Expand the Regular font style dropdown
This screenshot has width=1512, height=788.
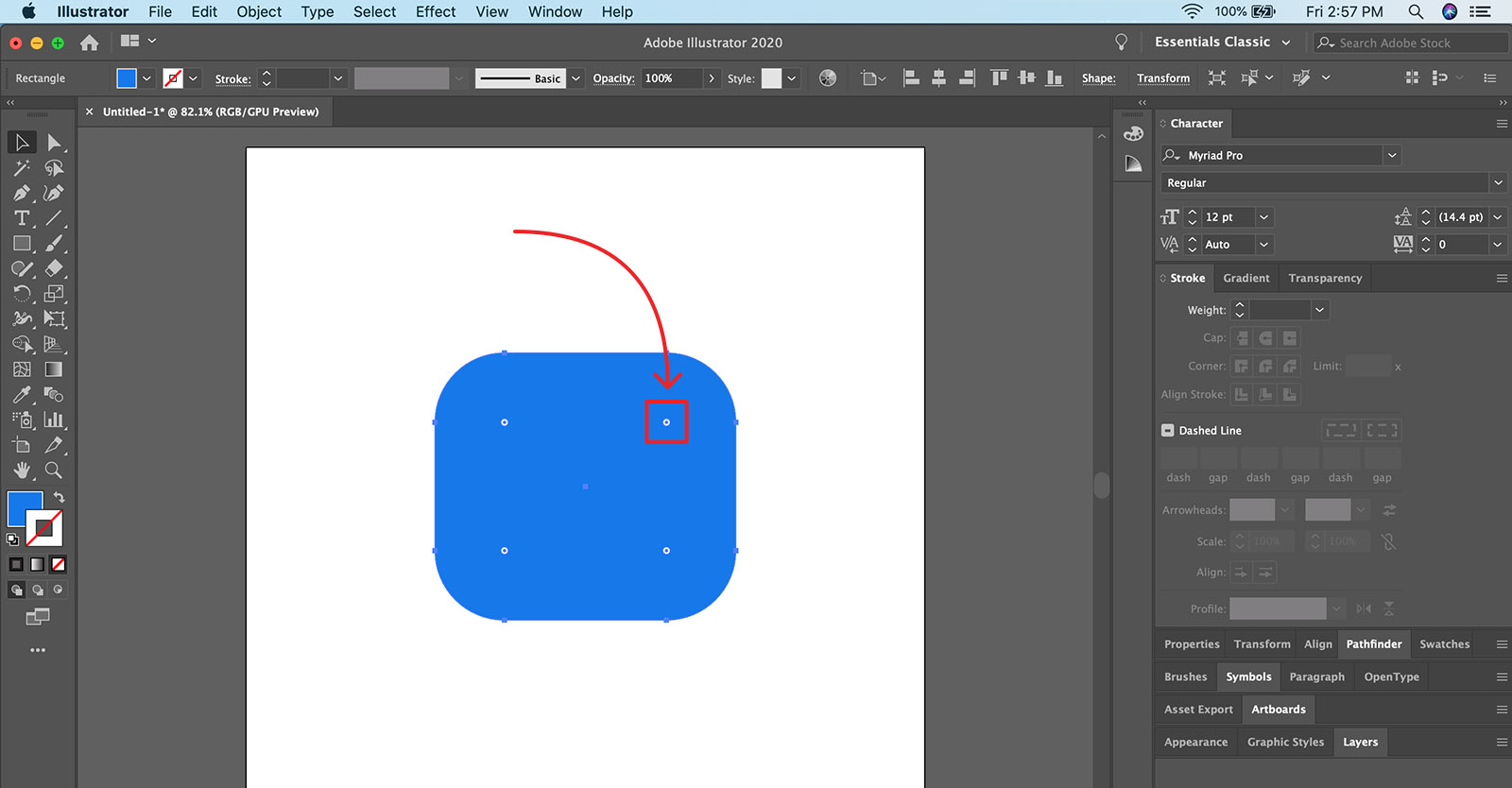point(1497,182)
